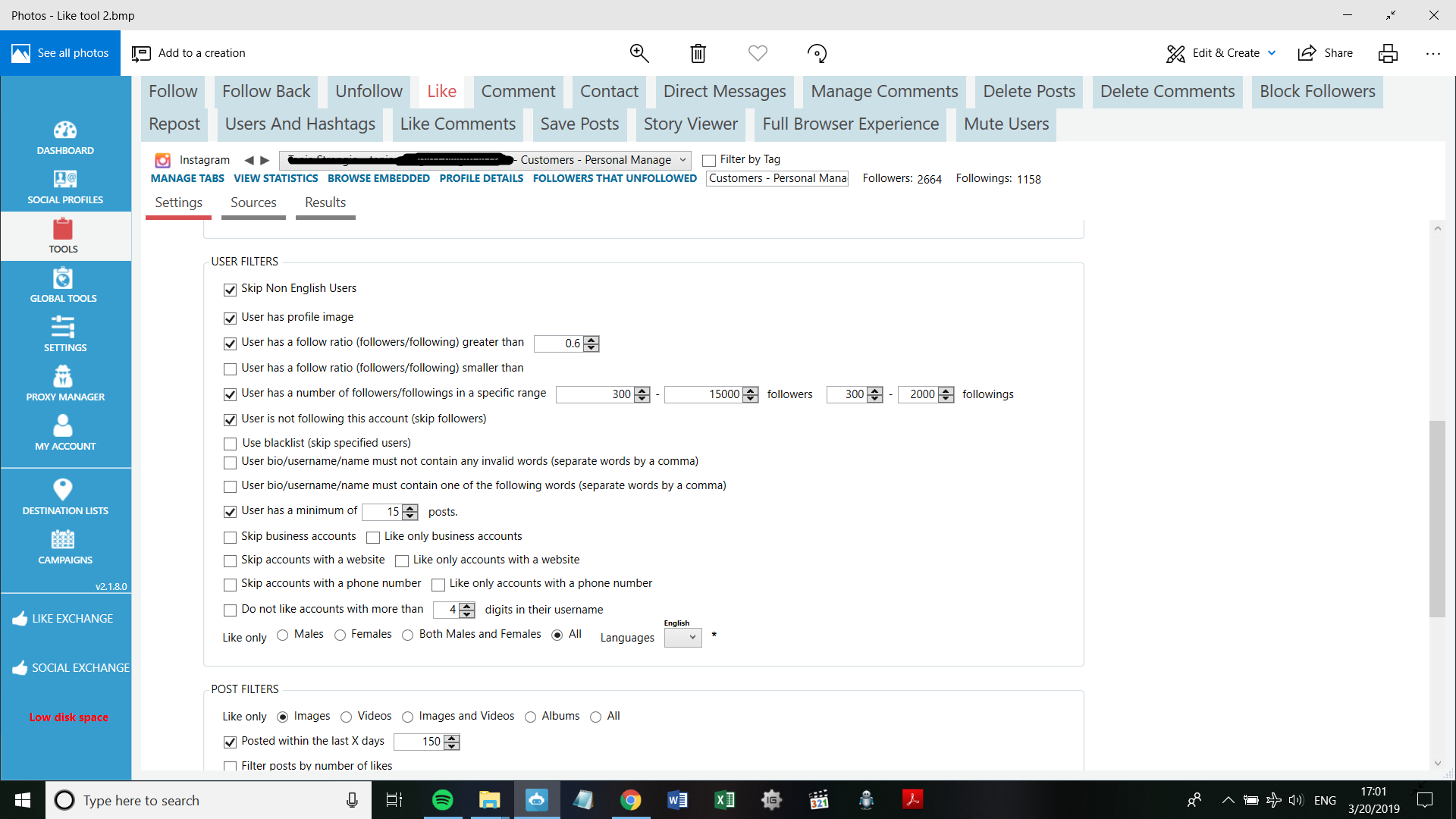Check Skip business accounts
The width and height of the screenshot is (1456, 819).
(230, 538)
